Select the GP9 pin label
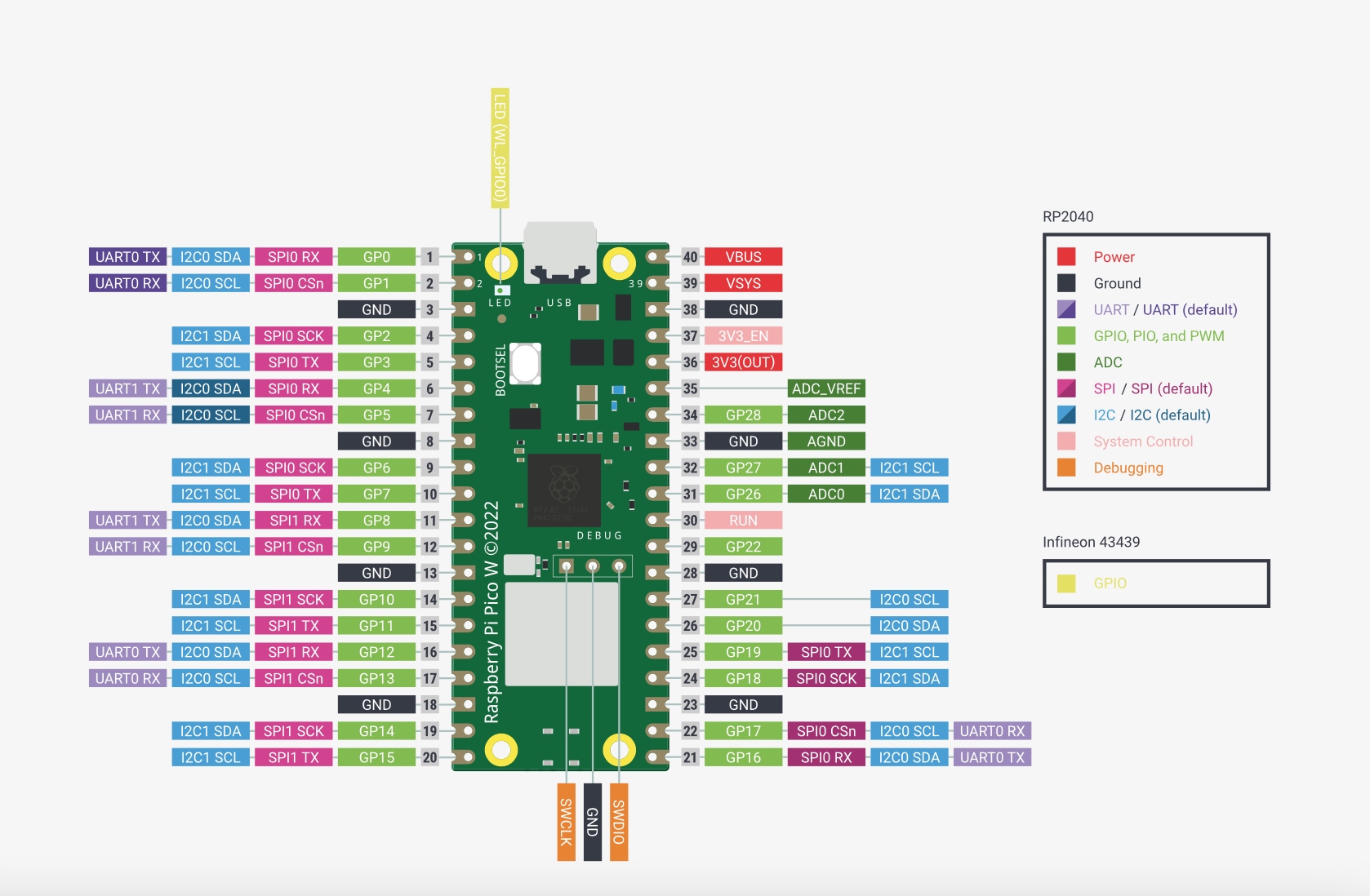This screenshot has width=1370, height=896. 376,547
